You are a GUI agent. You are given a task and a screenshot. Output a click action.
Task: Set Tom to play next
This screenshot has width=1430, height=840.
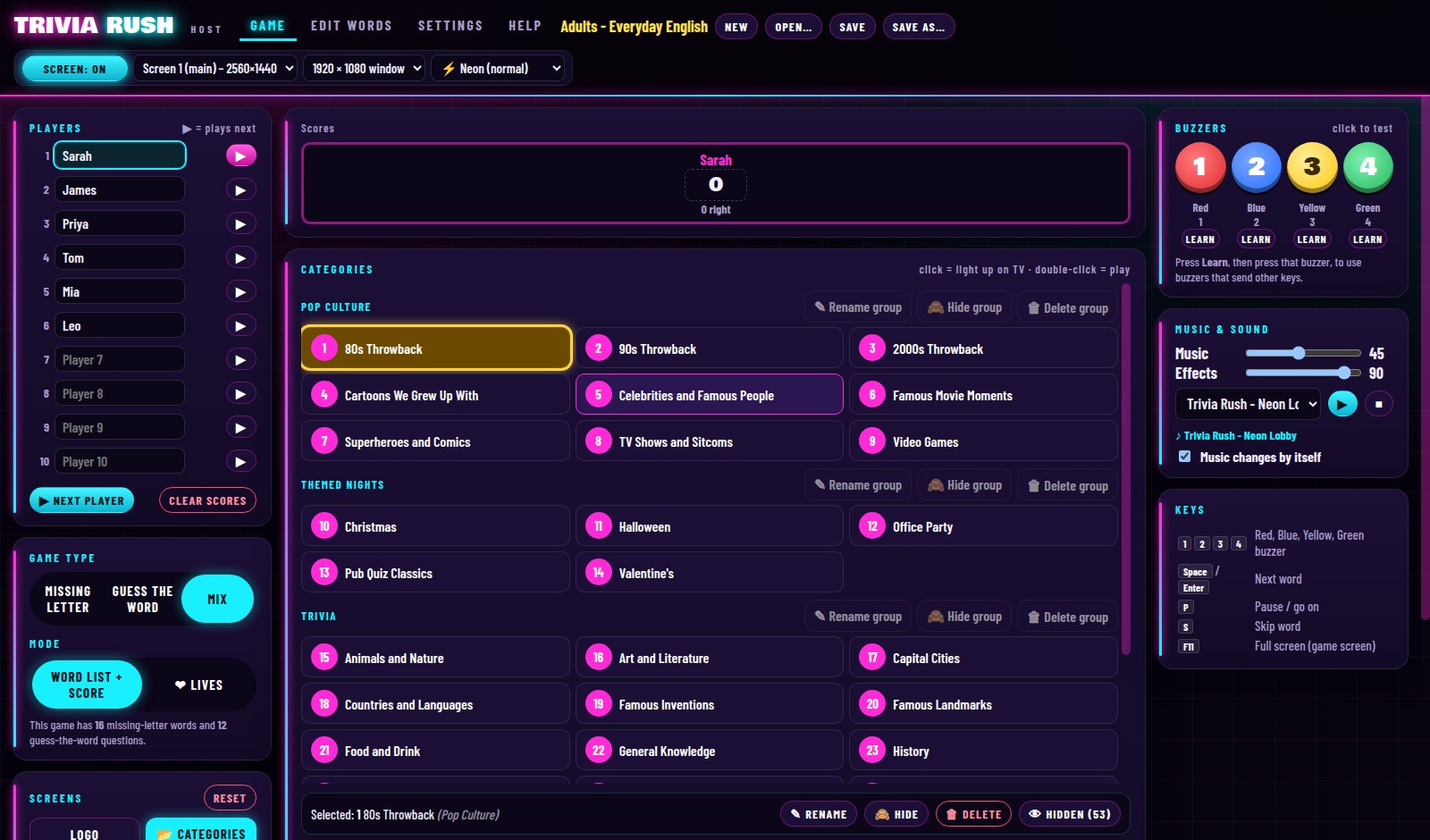[x=240, y=257]
